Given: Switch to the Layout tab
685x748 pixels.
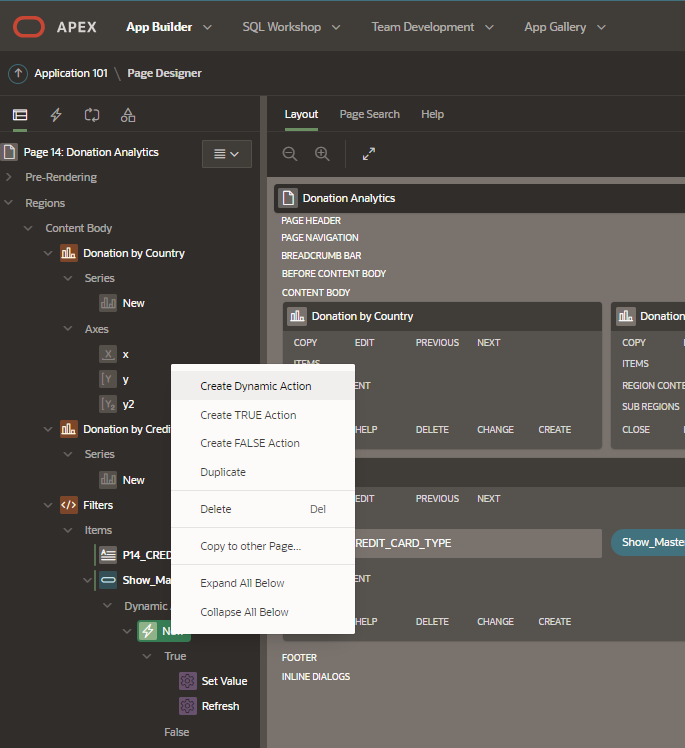Looking at the screenshot, I should click(x=301, y=114).
